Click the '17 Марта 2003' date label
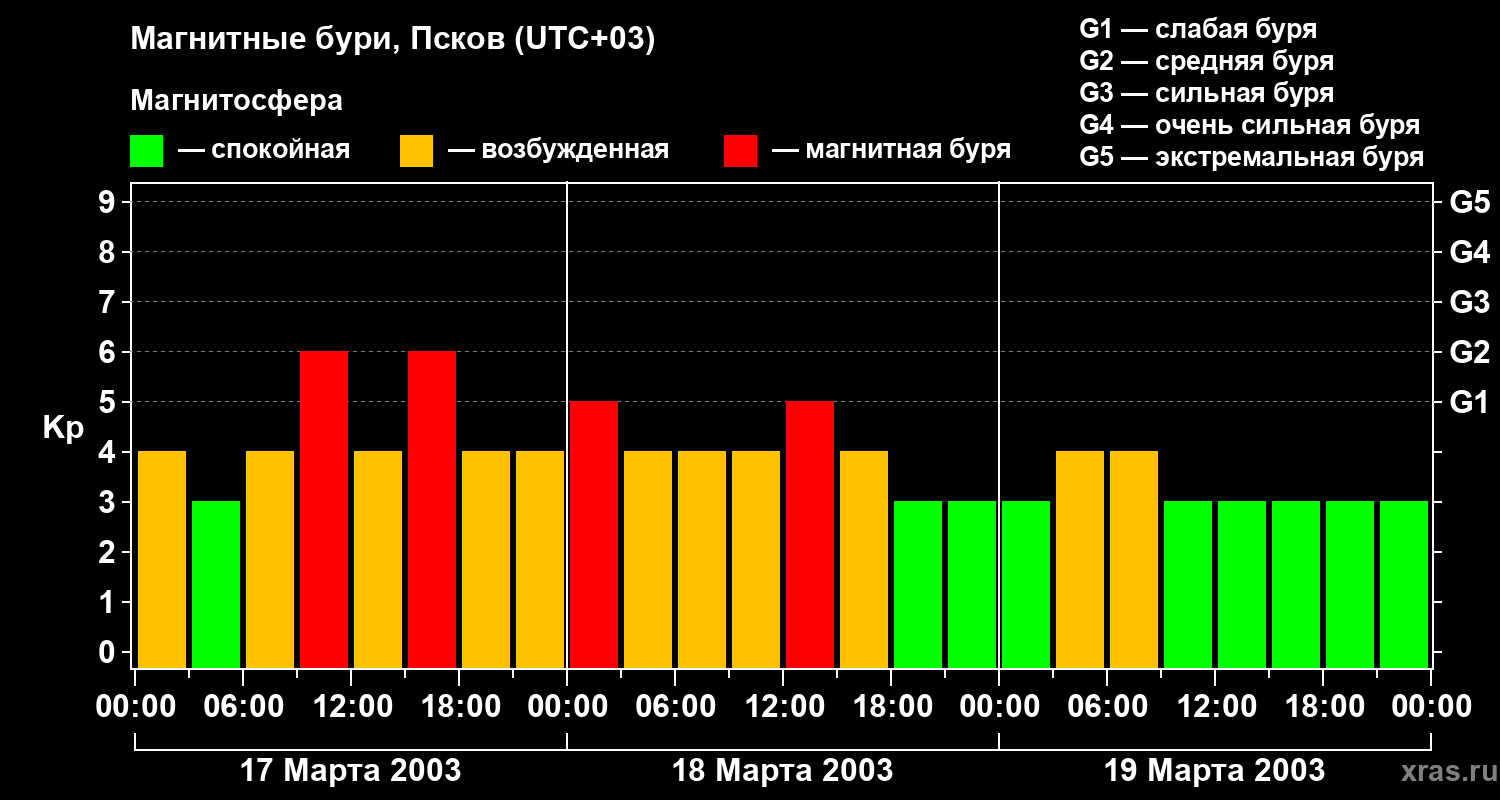The height and width of the screenshot is (800, 1500). [351, 771]
